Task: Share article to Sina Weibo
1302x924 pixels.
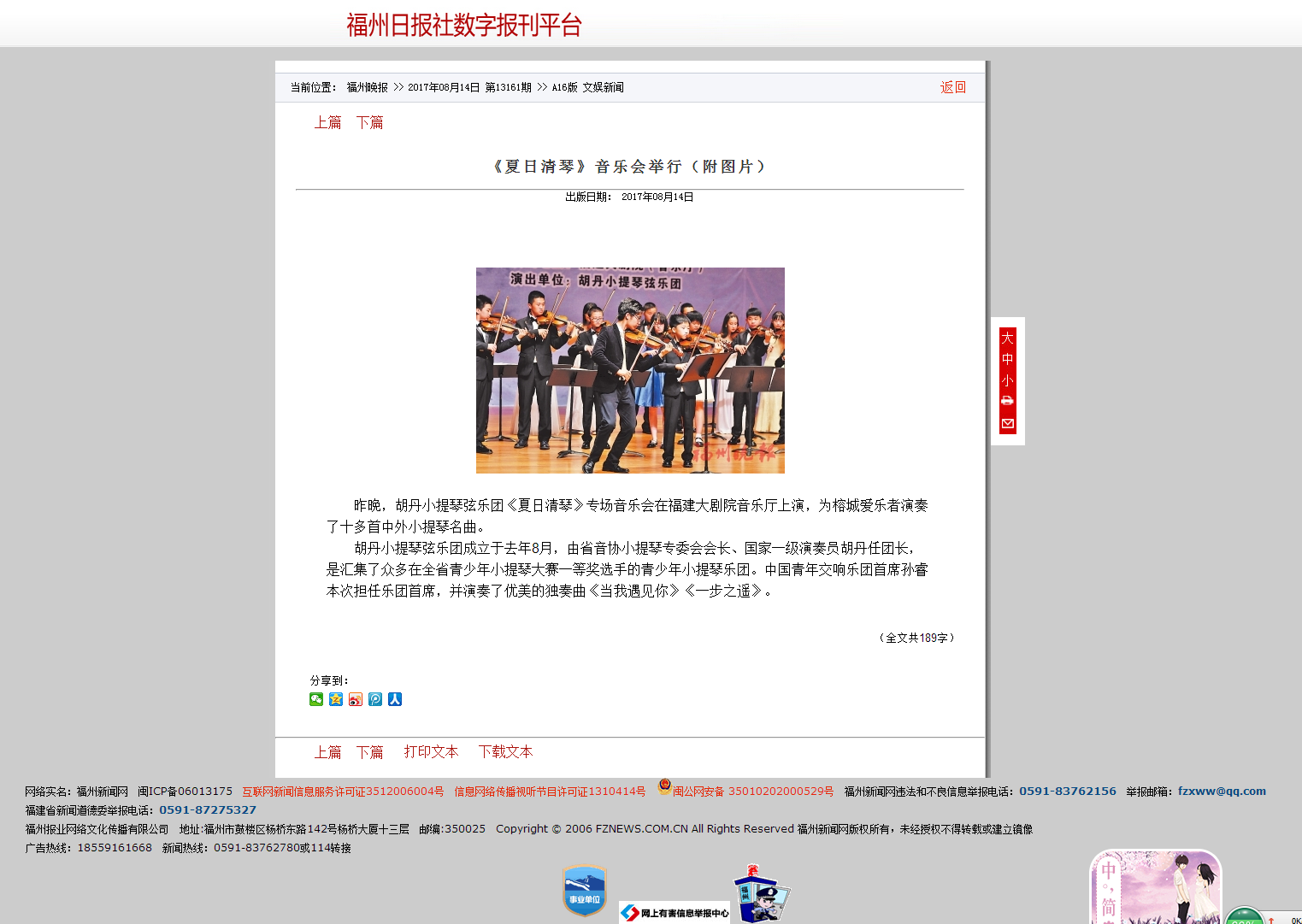Action: click(356, 699)
